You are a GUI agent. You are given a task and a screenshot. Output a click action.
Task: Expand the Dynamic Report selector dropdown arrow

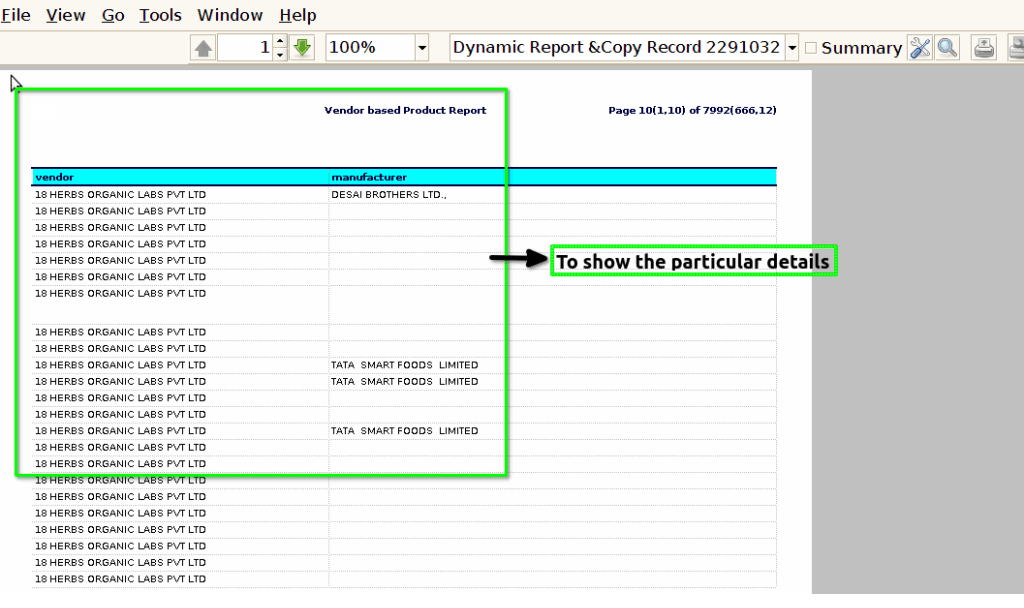tap(792, 48)
